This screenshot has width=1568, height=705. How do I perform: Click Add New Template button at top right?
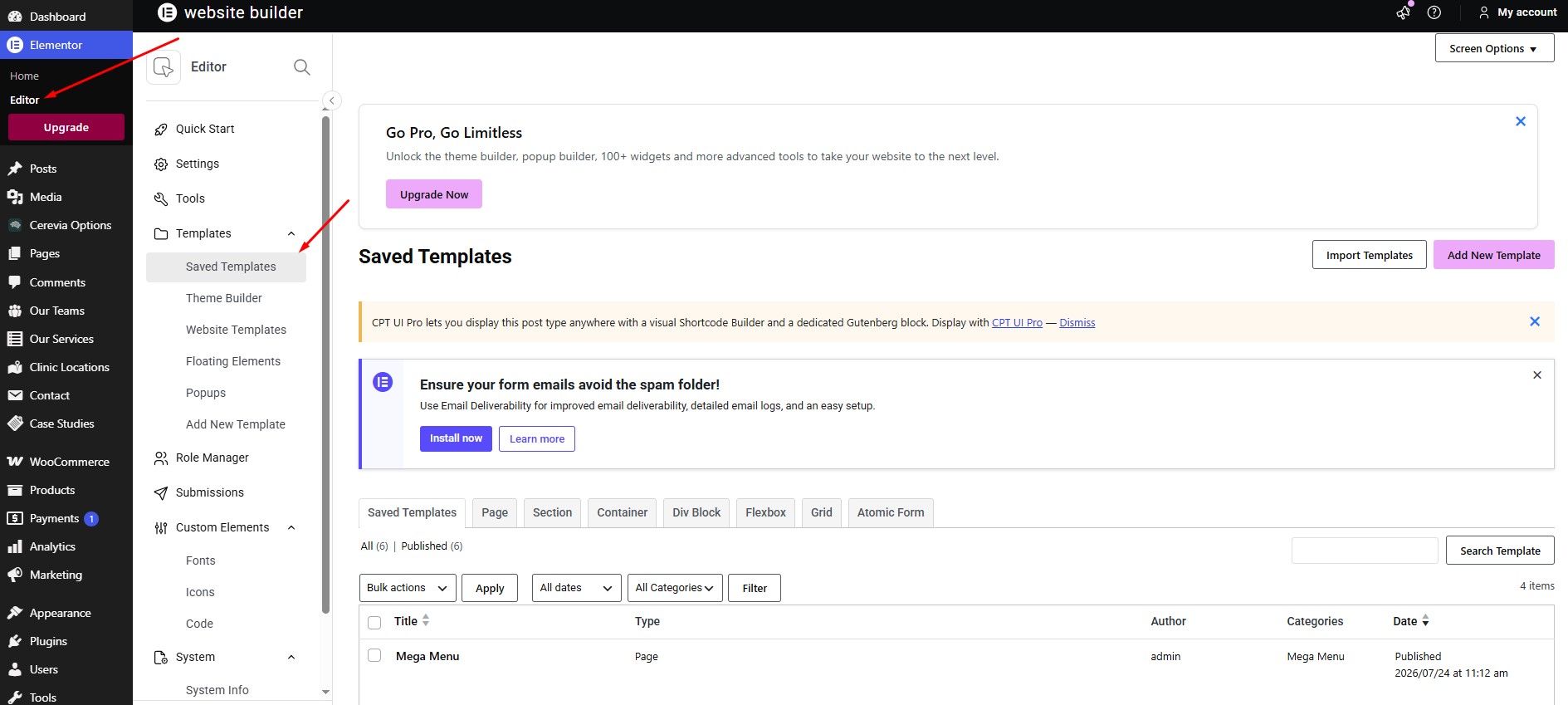click(1493, 255)
